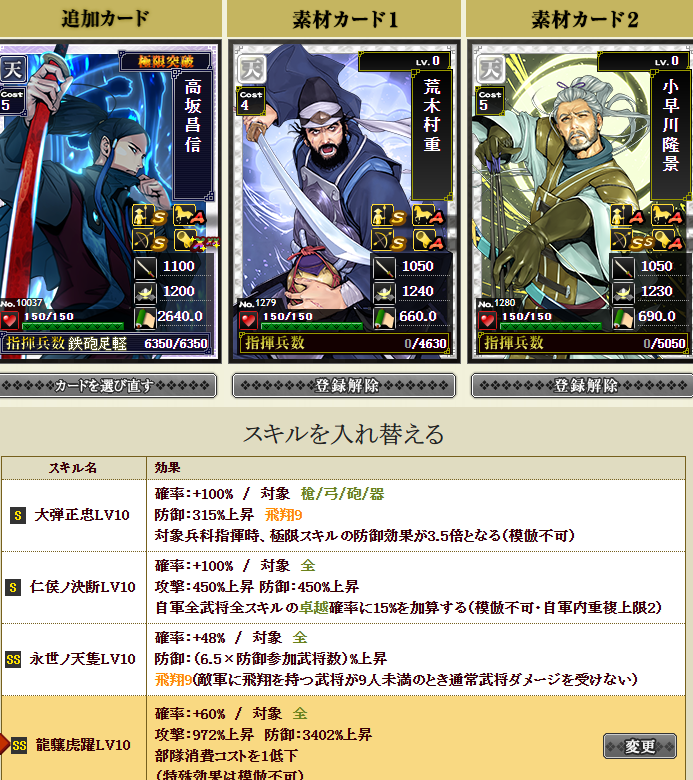The height and width of the screenshot is (780, 693).
Task: Click the 極限突破 label on 高坂昌信 card
Action: (166, 61)
